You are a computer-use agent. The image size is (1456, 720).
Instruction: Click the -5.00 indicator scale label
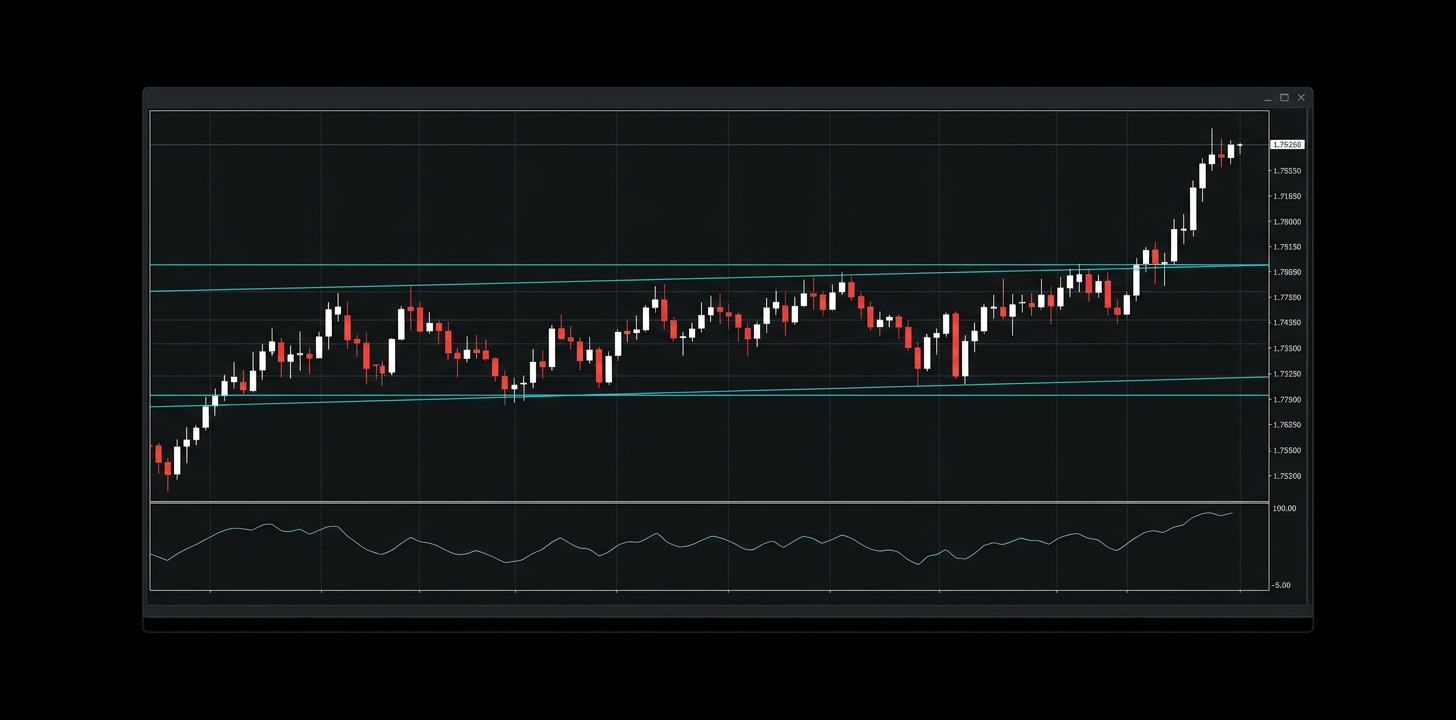coord(1283,585)
